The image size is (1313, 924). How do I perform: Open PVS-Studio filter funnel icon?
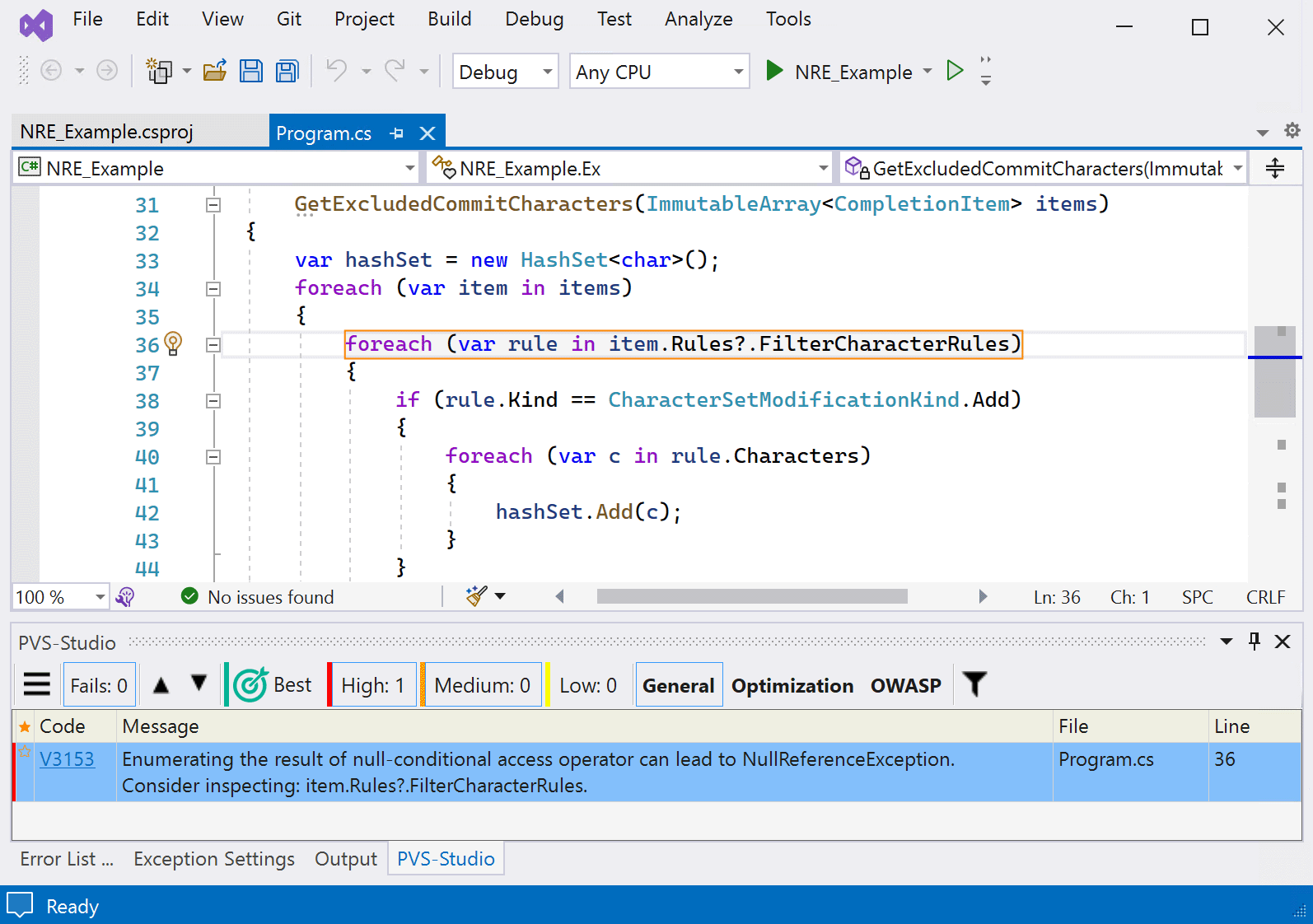click(974, 684)
